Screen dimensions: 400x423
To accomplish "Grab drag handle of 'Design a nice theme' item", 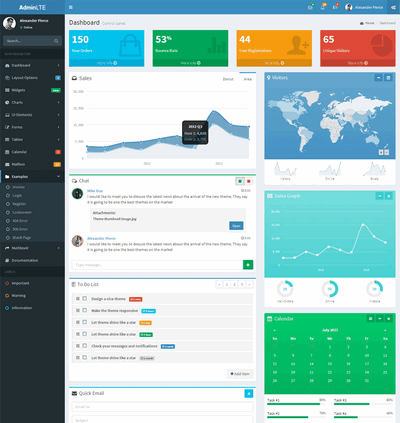I will click(77, 299).
